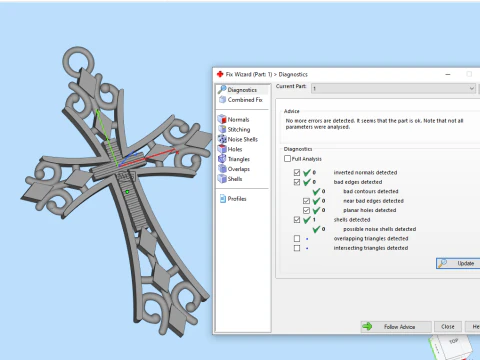The image size is (480, 360).
Task: Click the red cross Fix Wizard title icon
Action: point(220,74)
